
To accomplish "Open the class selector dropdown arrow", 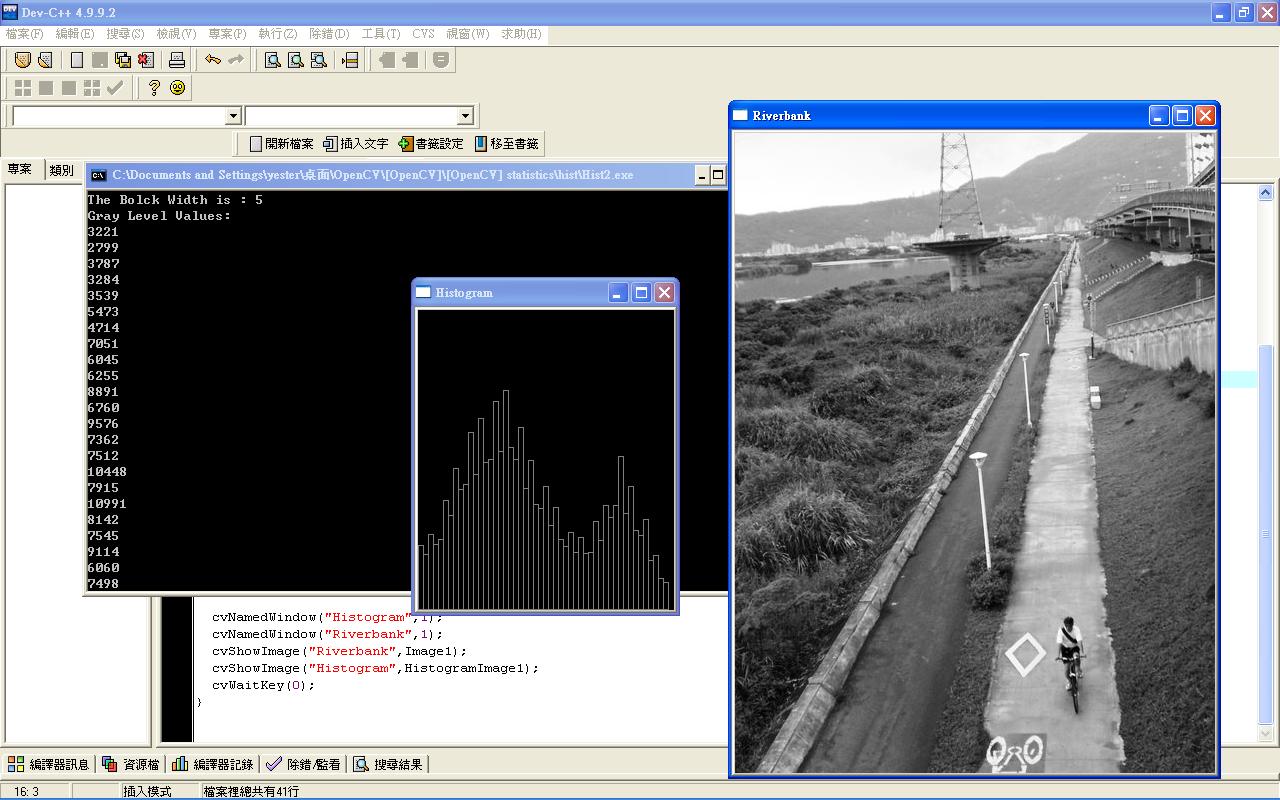I will coord(233,116).
